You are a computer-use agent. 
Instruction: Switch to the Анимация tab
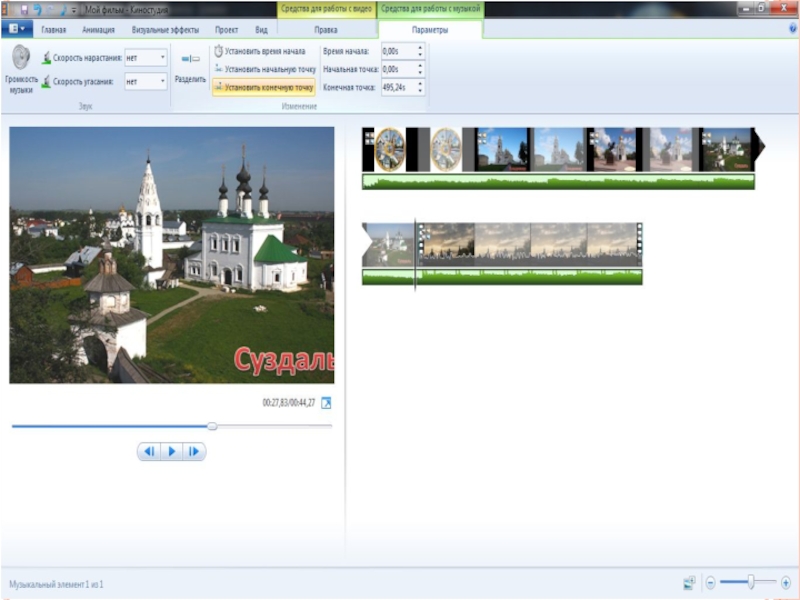pyautogui.click(x=98, y=30)
